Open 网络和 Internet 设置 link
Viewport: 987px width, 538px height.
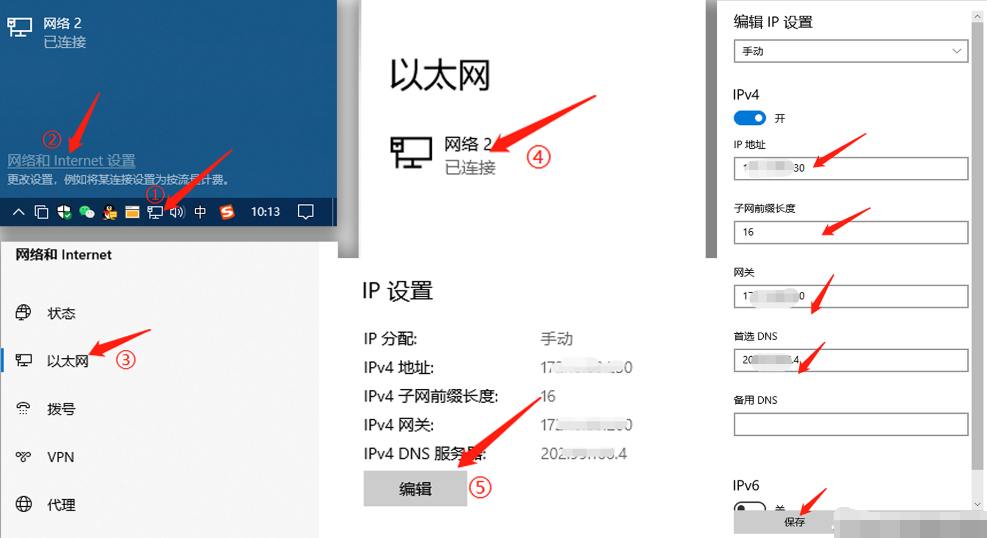tap(71, 160)
